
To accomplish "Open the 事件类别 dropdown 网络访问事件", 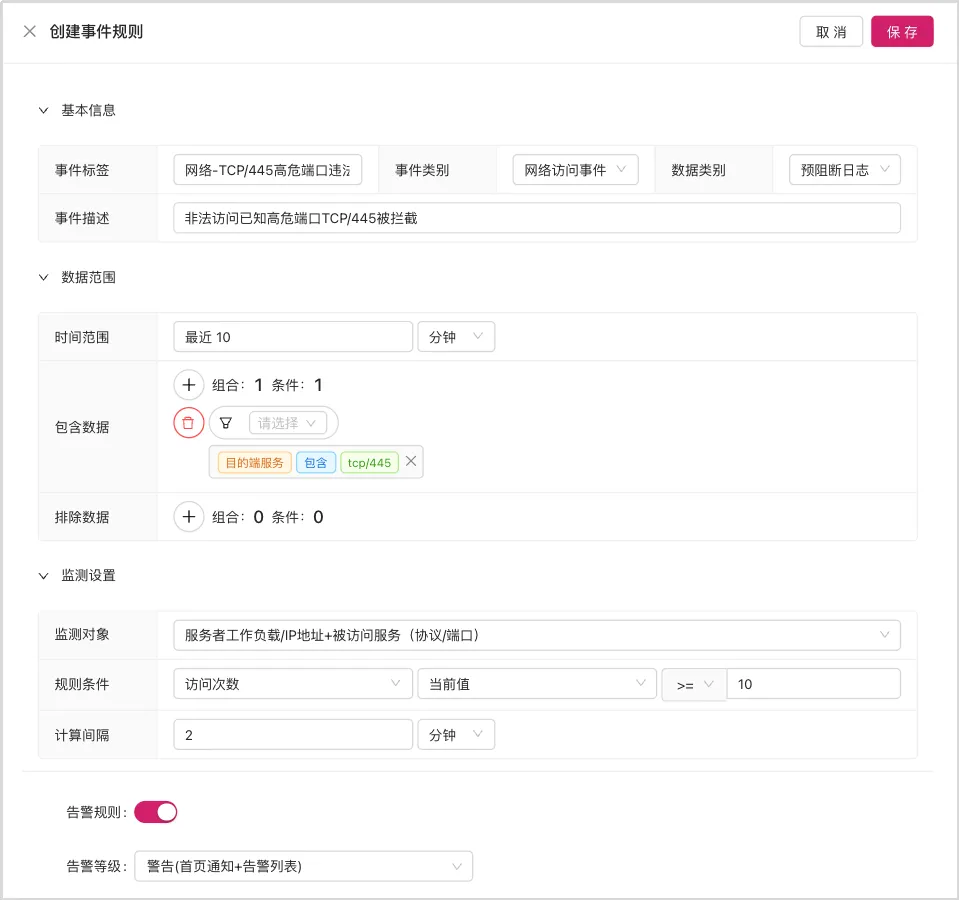I will 575,170.
